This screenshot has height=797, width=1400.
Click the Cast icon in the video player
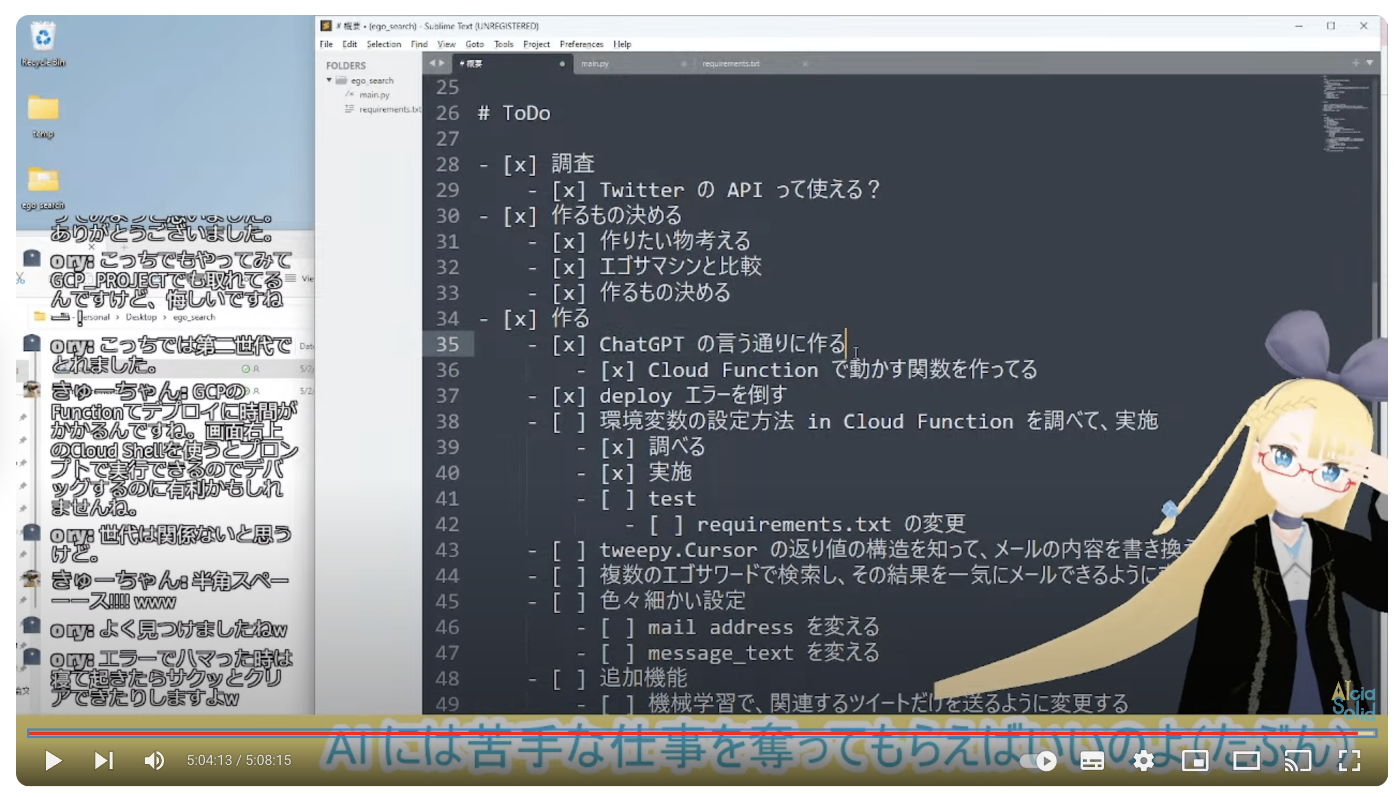(x=1298, y=760)
